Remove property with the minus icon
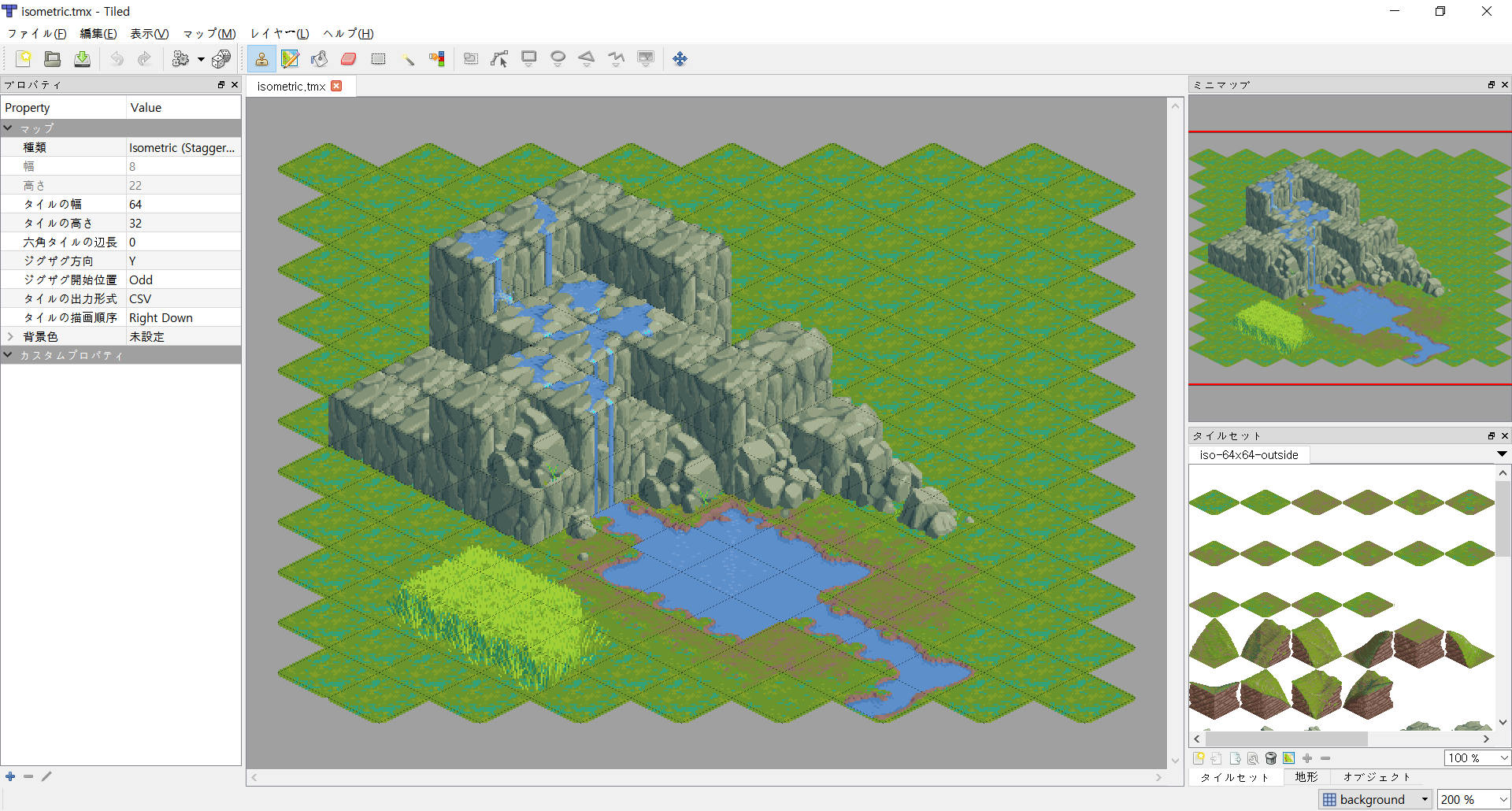 (28, 776)
